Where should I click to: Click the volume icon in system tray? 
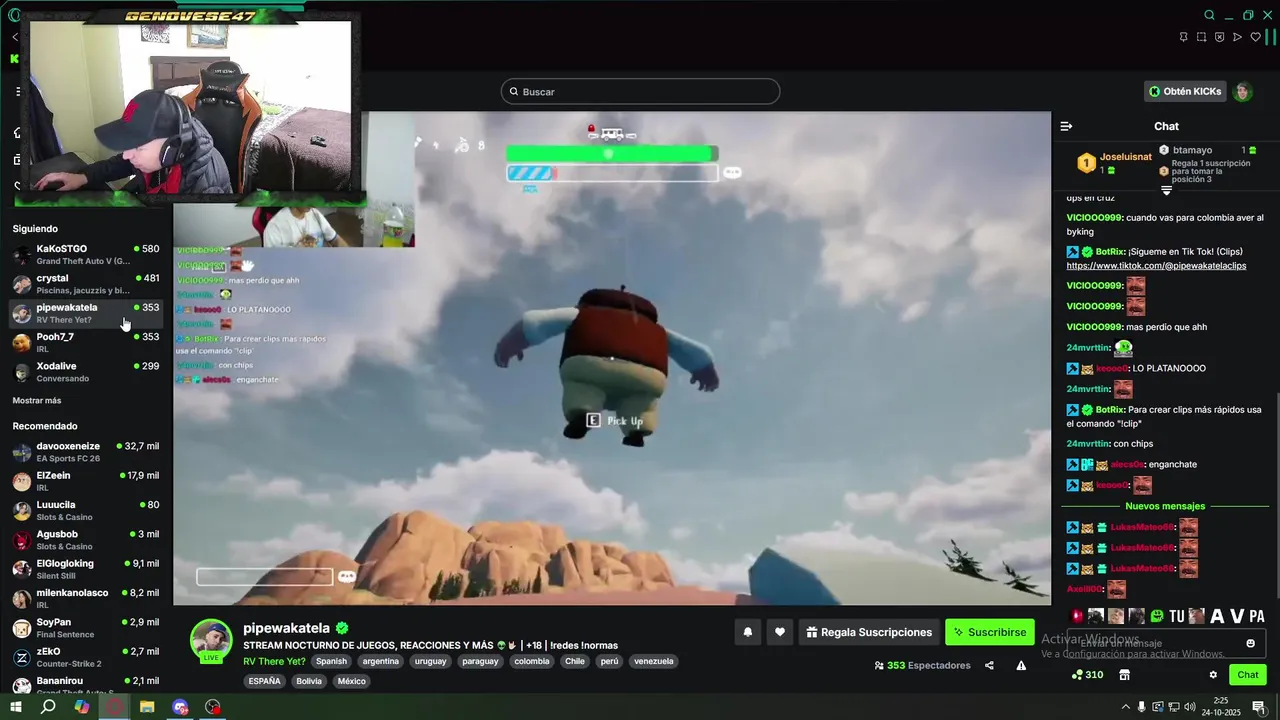click(1189, 707)
